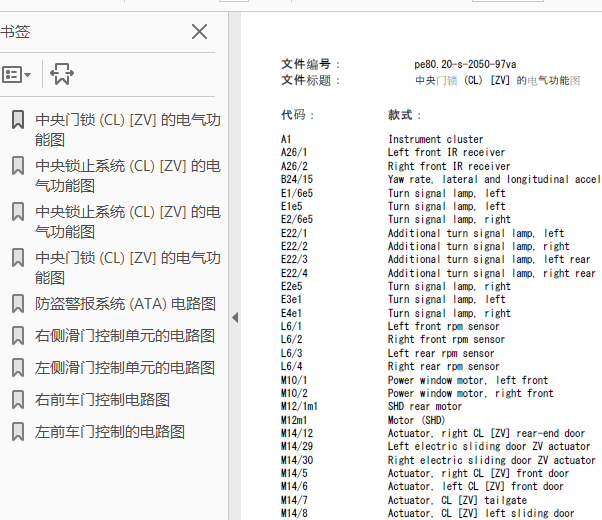Click text Actuator, right CL [ZV] front door
Screen dimensions: 602x520
click(x=478, y=473)
